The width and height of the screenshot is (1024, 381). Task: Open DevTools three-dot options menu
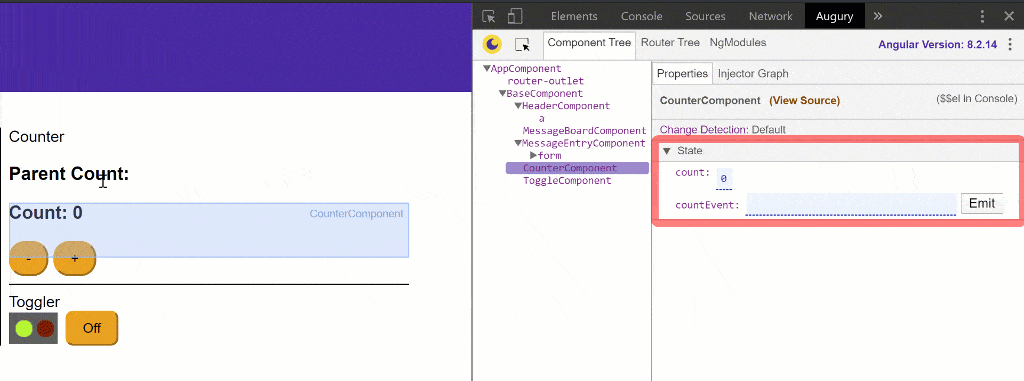(x=982, y=16)
